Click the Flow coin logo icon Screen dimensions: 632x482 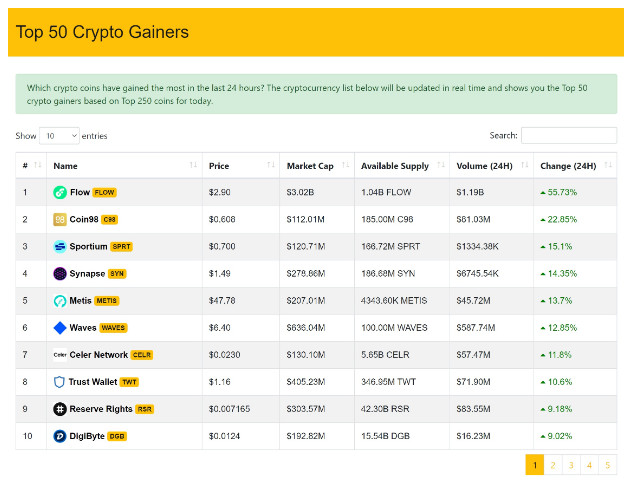tap(60, 192)
